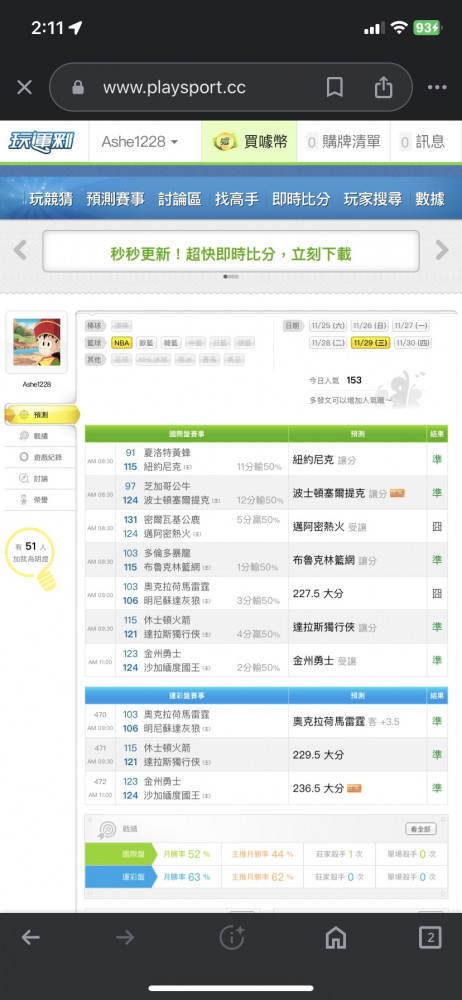462x1000 pixels.
Task: Choose date 11/25 (六)
Action: (x=328, y=325)
